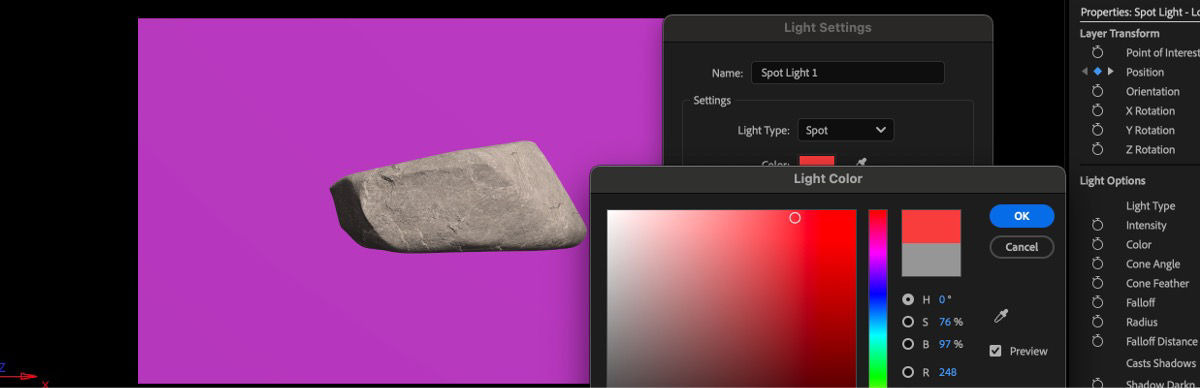The image size is (1200, 388).
Task: Click the original gray color preview swatch
Action: click(x=931, y=260)
